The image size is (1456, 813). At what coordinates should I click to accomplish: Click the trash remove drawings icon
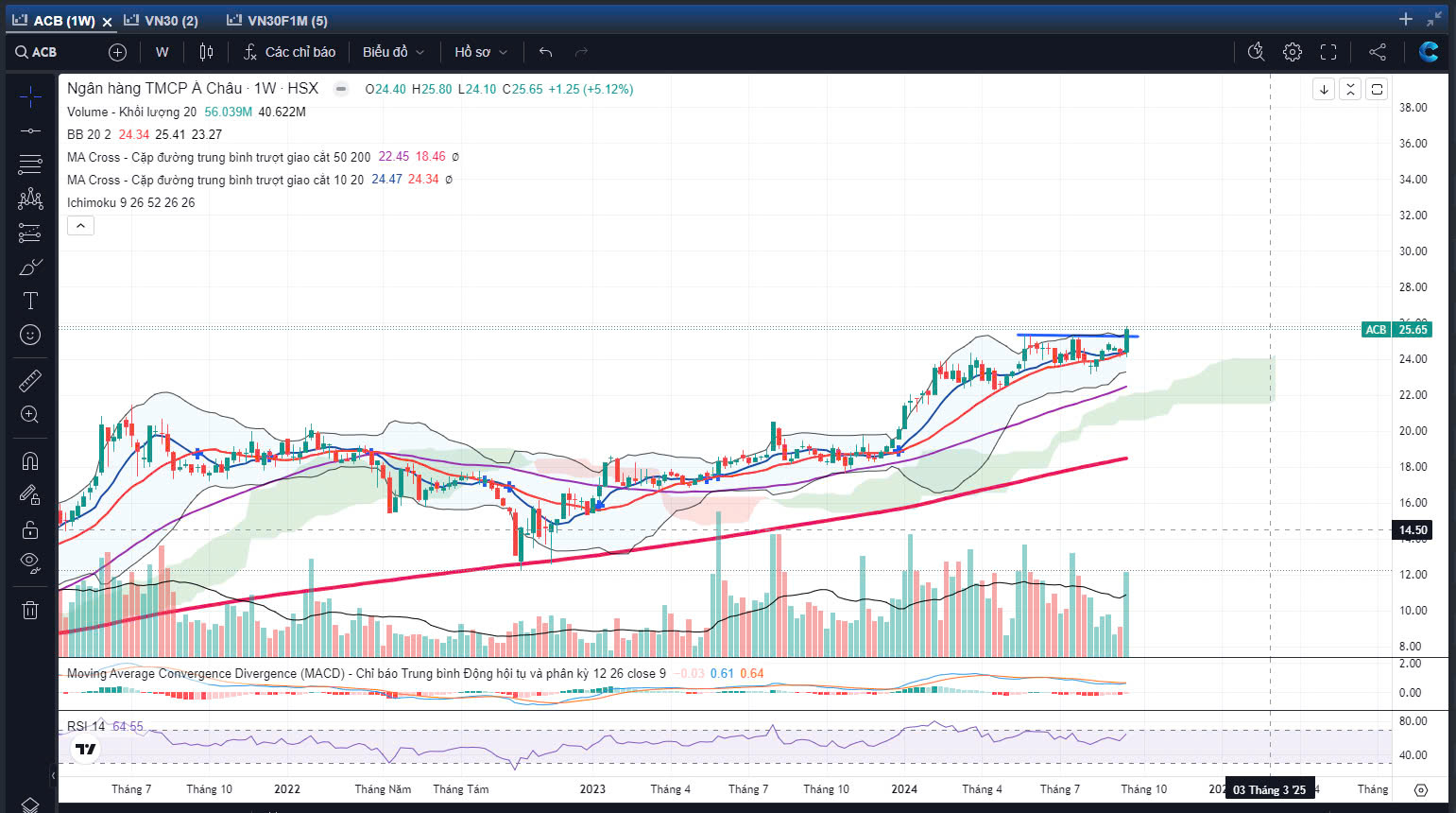pyautogui.click(x=30, y=610)
